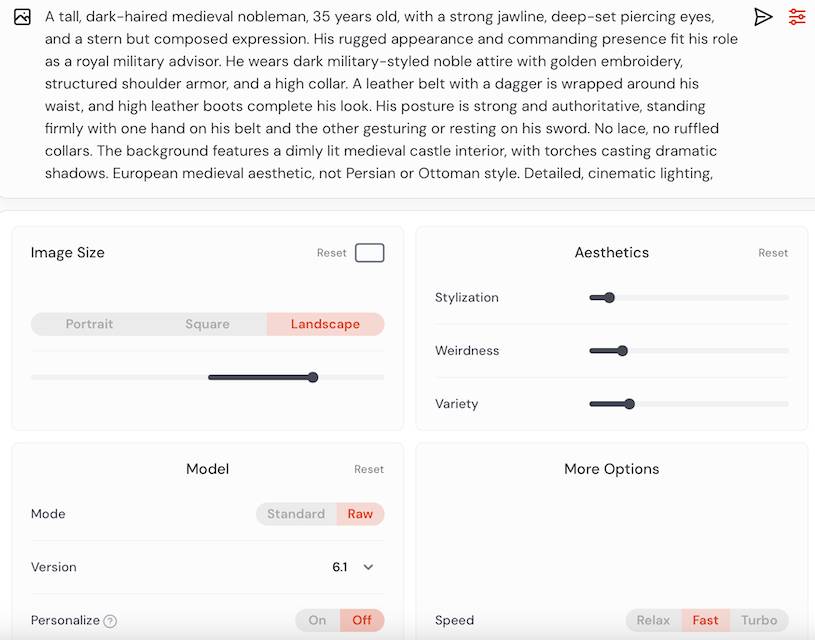This screenshot has width=815, height=640.
Task: Reset the Image Size settings
Action: click(x=331, y=253)
